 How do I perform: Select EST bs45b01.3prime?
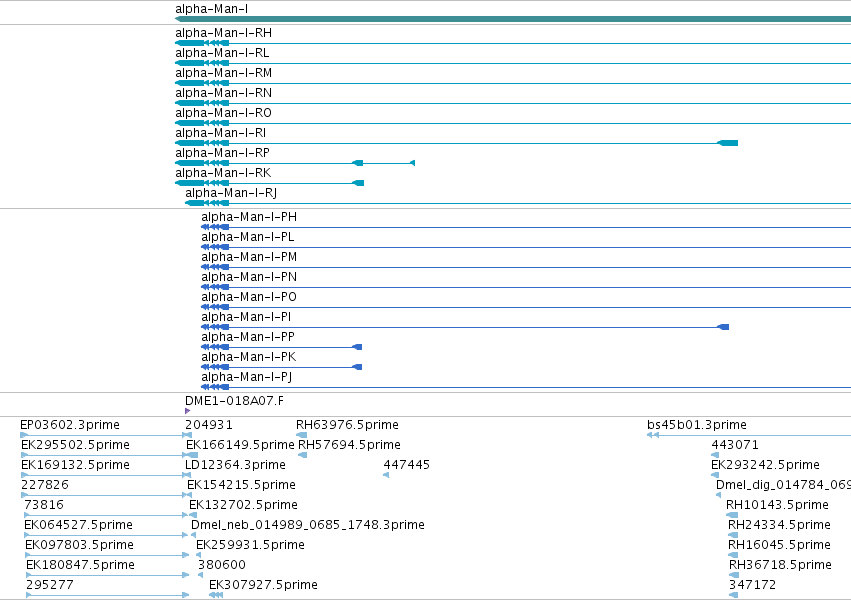click(x=697, y=425)
